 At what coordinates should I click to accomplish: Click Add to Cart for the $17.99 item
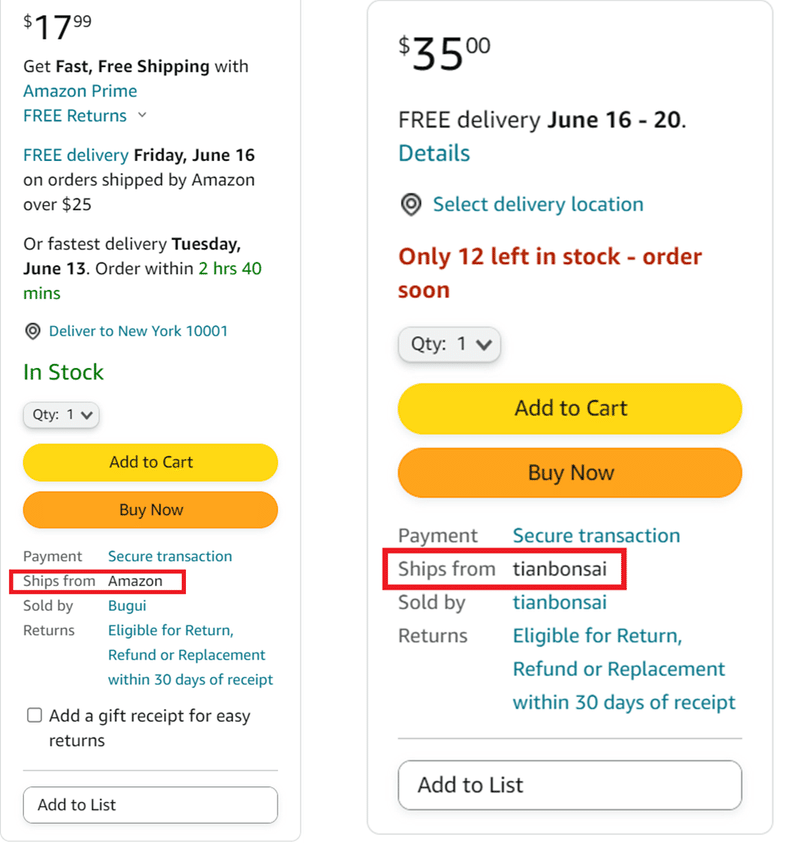click(151, 462)
